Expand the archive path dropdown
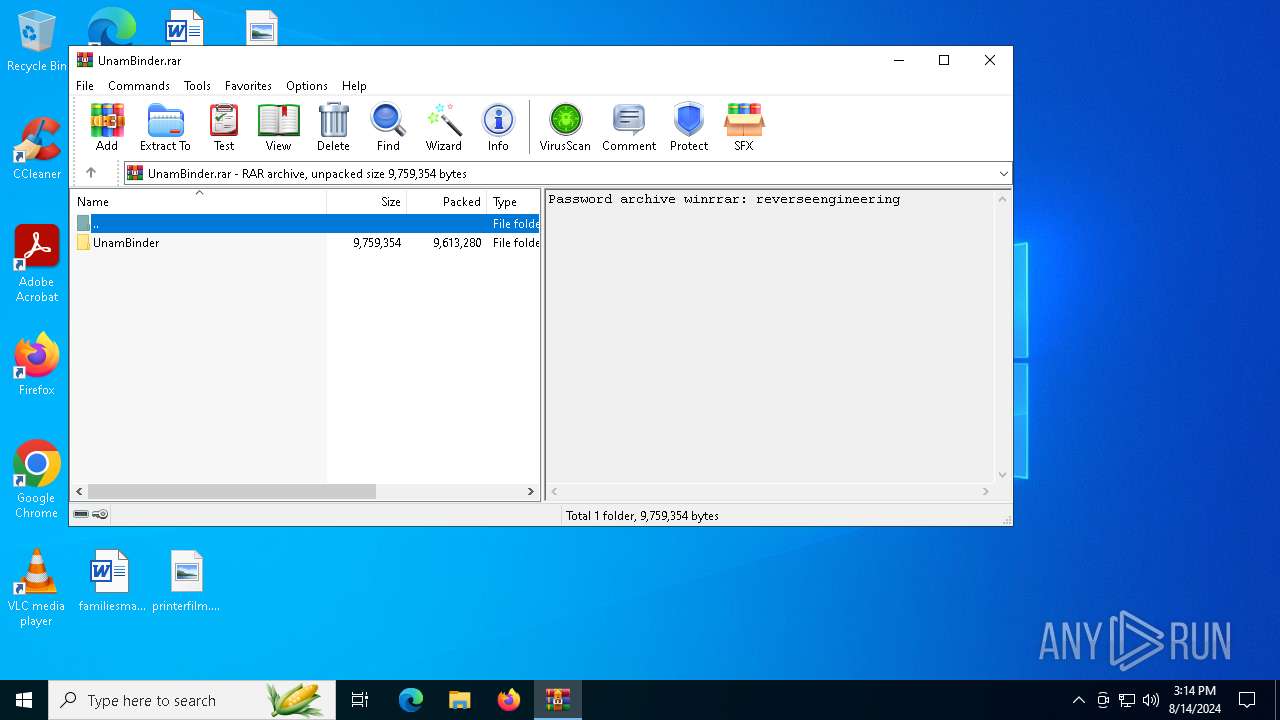The width and height of the screenshot is (1280, 720). [x=1003, y=174]
